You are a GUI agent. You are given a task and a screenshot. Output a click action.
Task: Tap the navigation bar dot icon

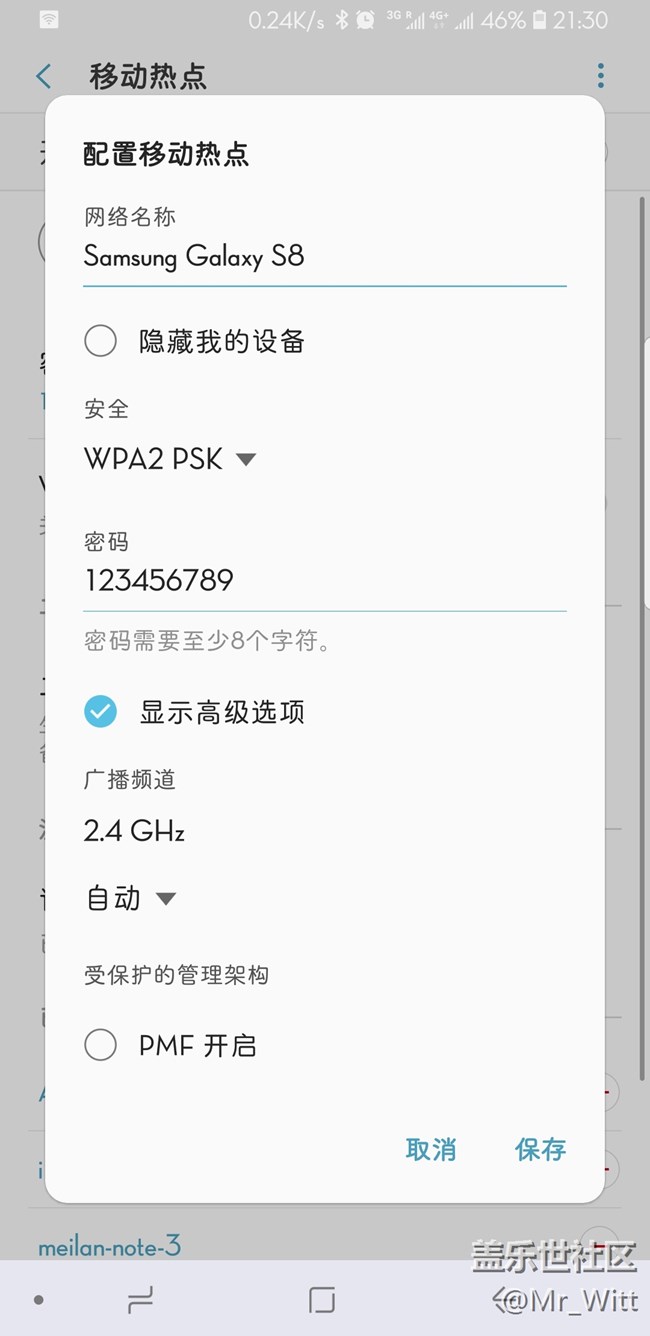click(38, 1300)
